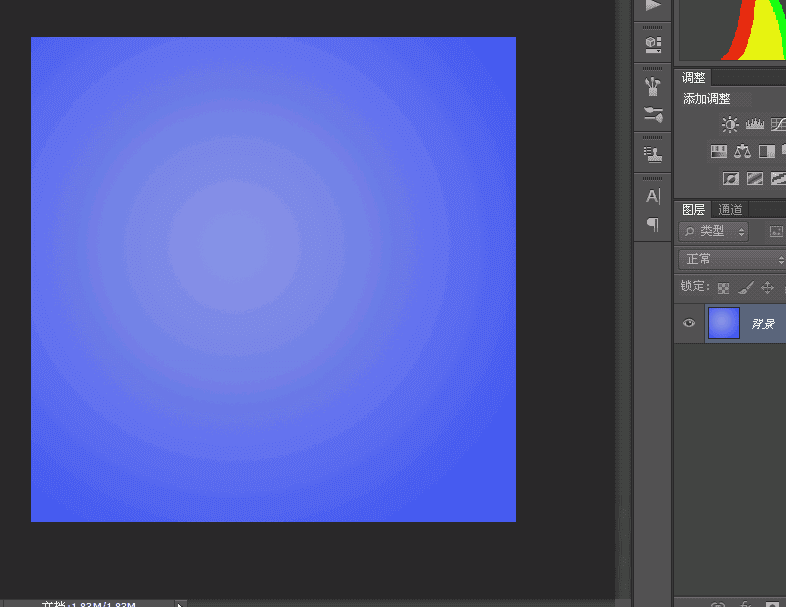Select the 背景 layer name
Image resolution: width=786 pixels, height=607 pixels.
pos(763,324)
